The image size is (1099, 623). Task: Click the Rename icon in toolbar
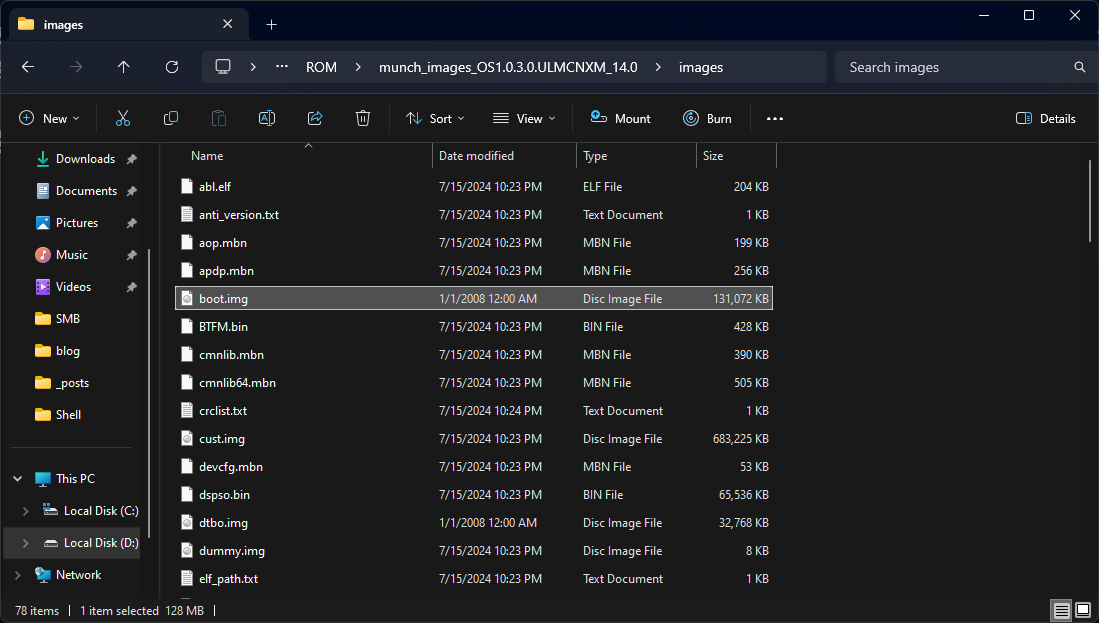267,118
